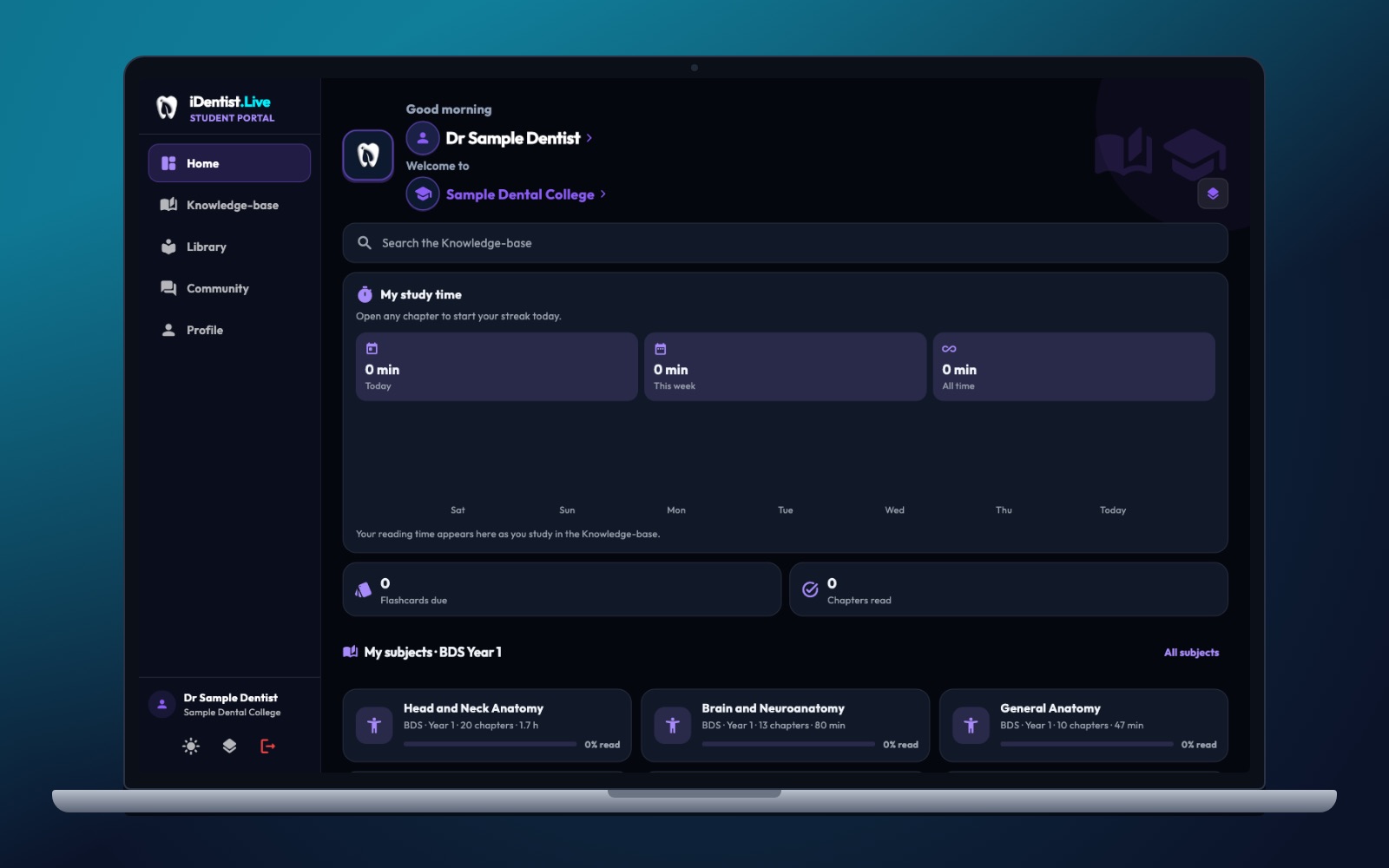The image size is (1389, 868).
Task: Open Brain and Neuroanatomy subject
Action: click(x=785, y=726)
